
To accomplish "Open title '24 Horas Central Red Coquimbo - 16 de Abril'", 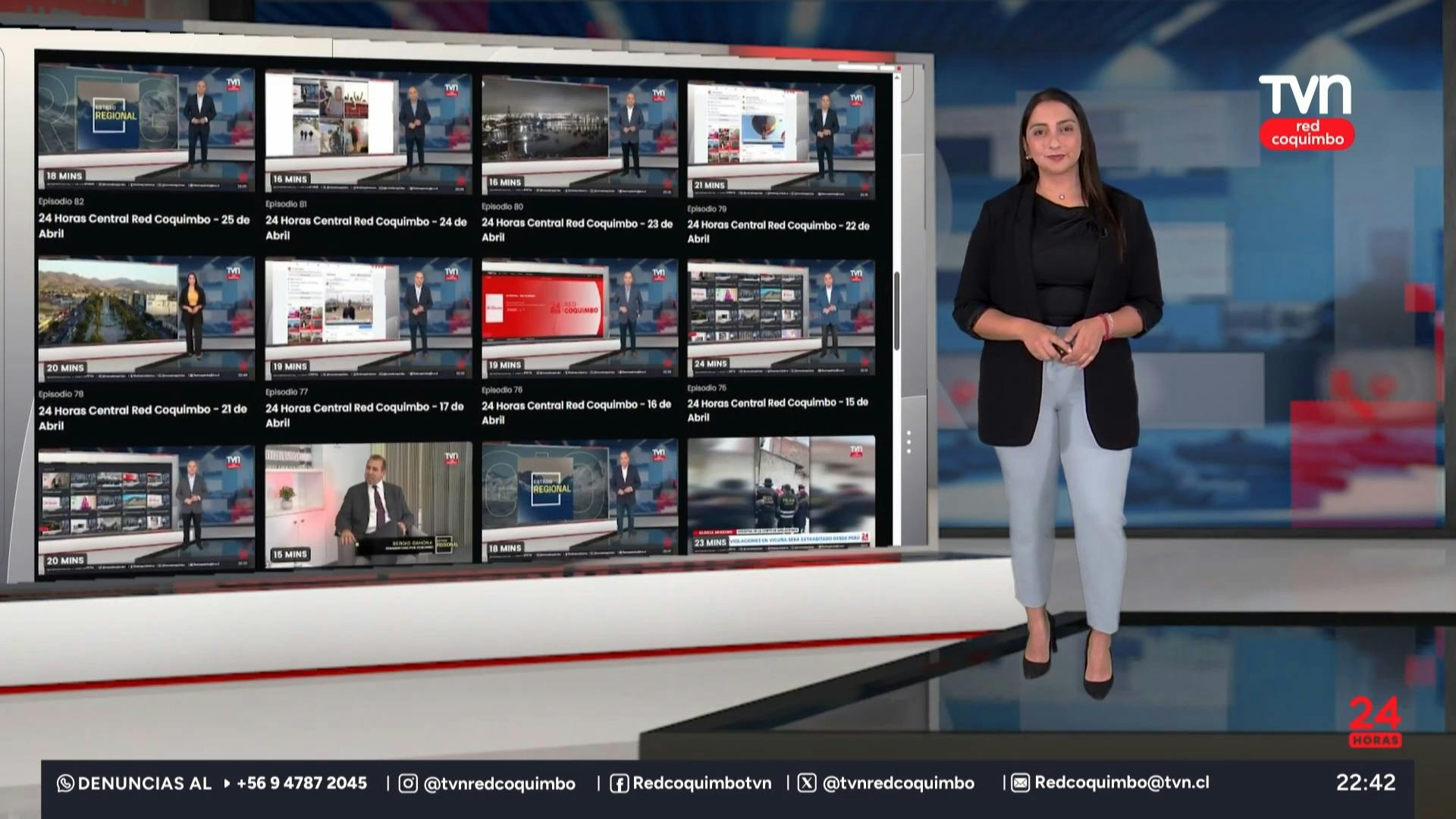I will pyautogui.click(x=576, y=413).
